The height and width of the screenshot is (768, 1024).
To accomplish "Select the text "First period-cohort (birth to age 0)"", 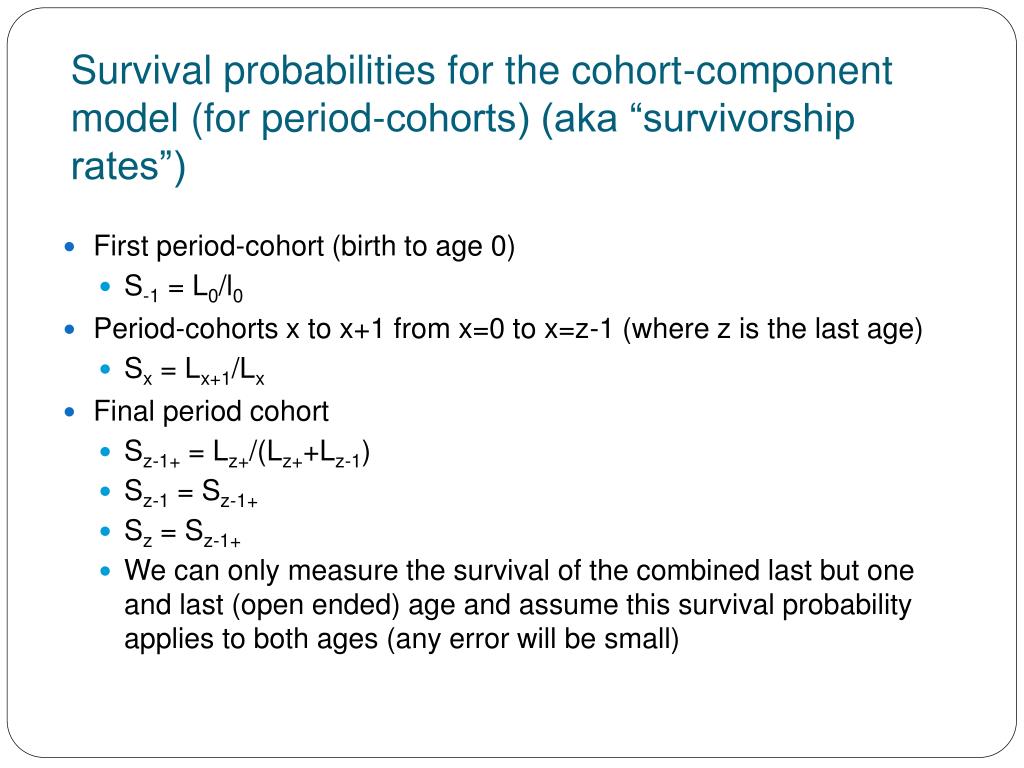I will 304,247.
